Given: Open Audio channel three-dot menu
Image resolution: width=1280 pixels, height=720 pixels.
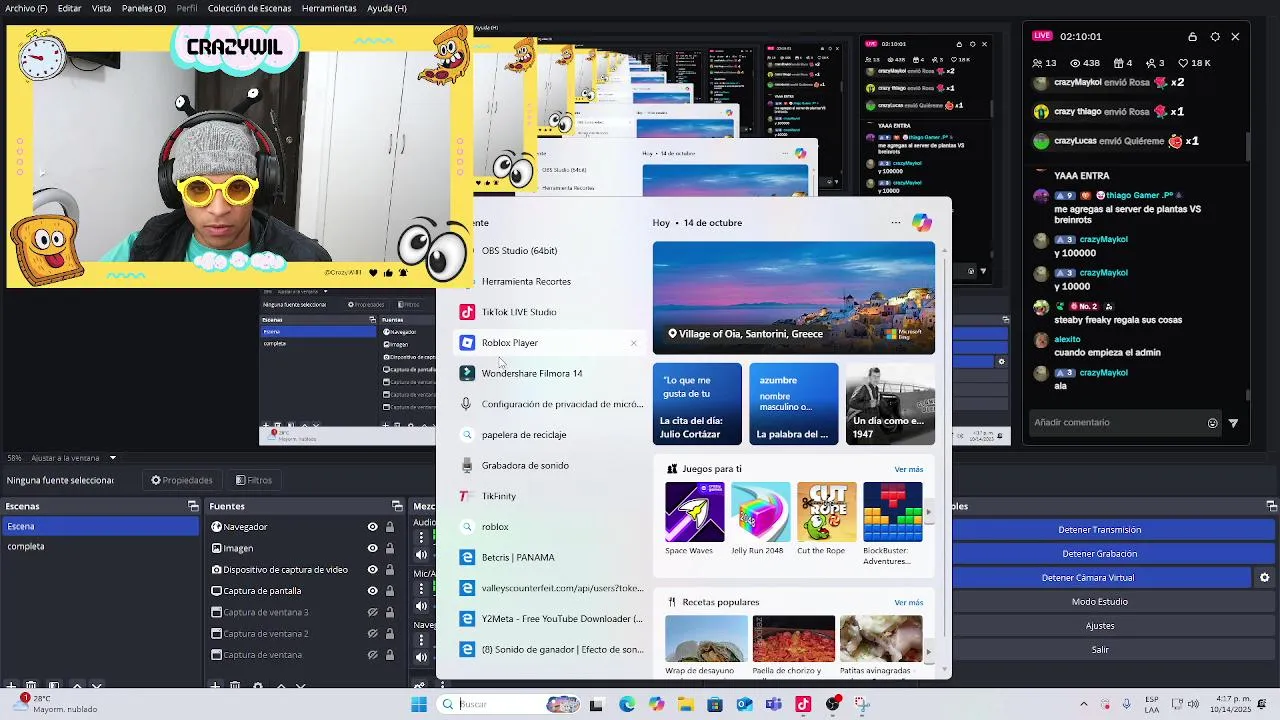Looking at the screenshot, I should [x=422, y=537].
